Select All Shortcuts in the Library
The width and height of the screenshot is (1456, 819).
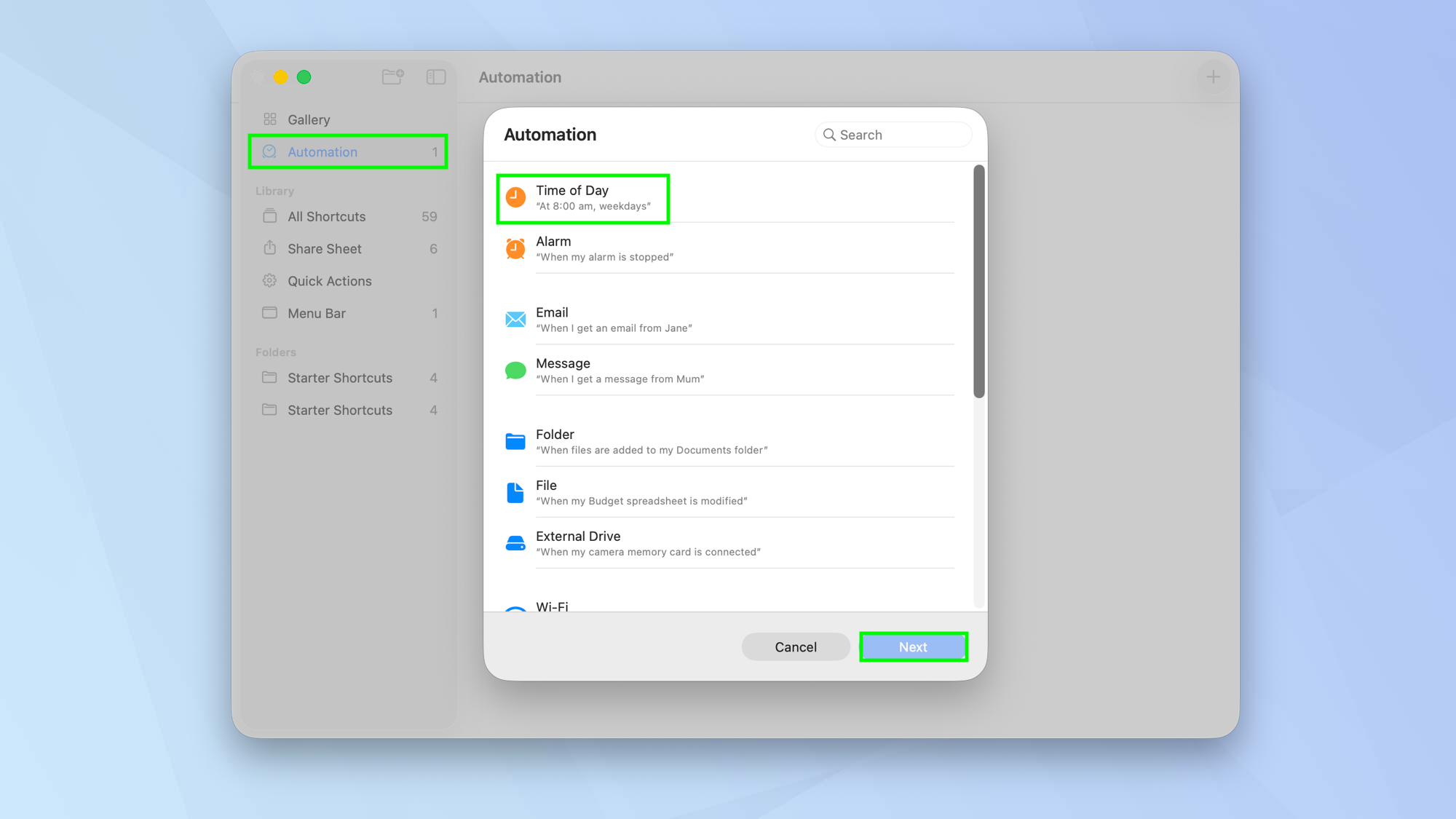point(326,216)
